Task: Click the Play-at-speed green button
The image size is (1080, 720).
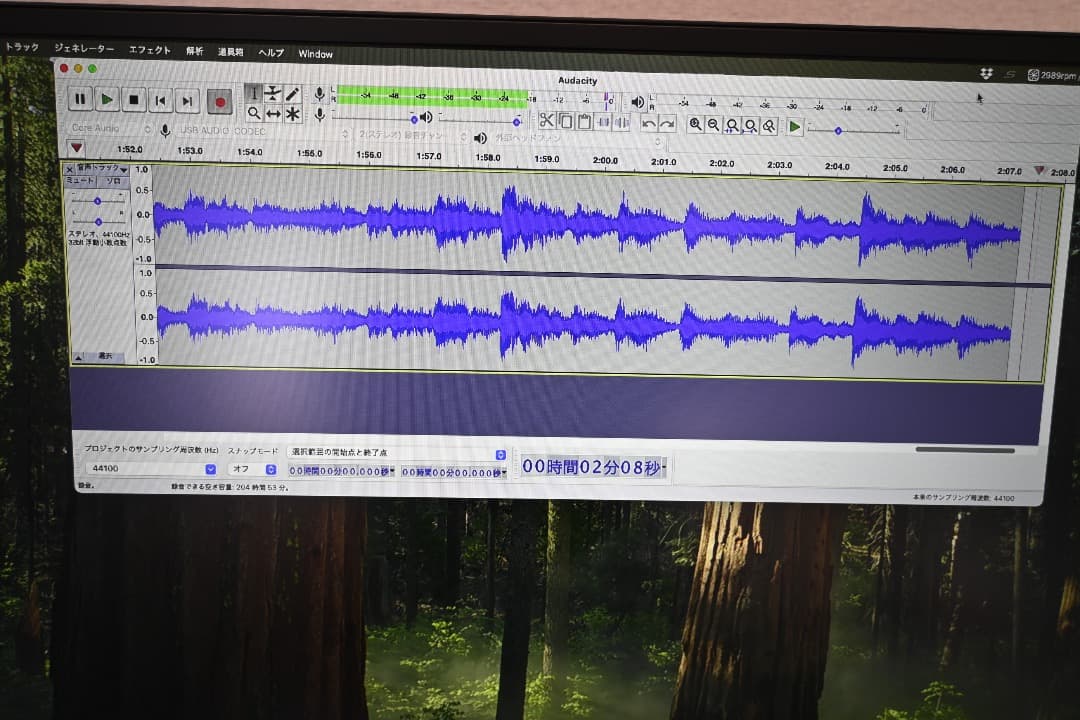Action: (x=794, y=126)
